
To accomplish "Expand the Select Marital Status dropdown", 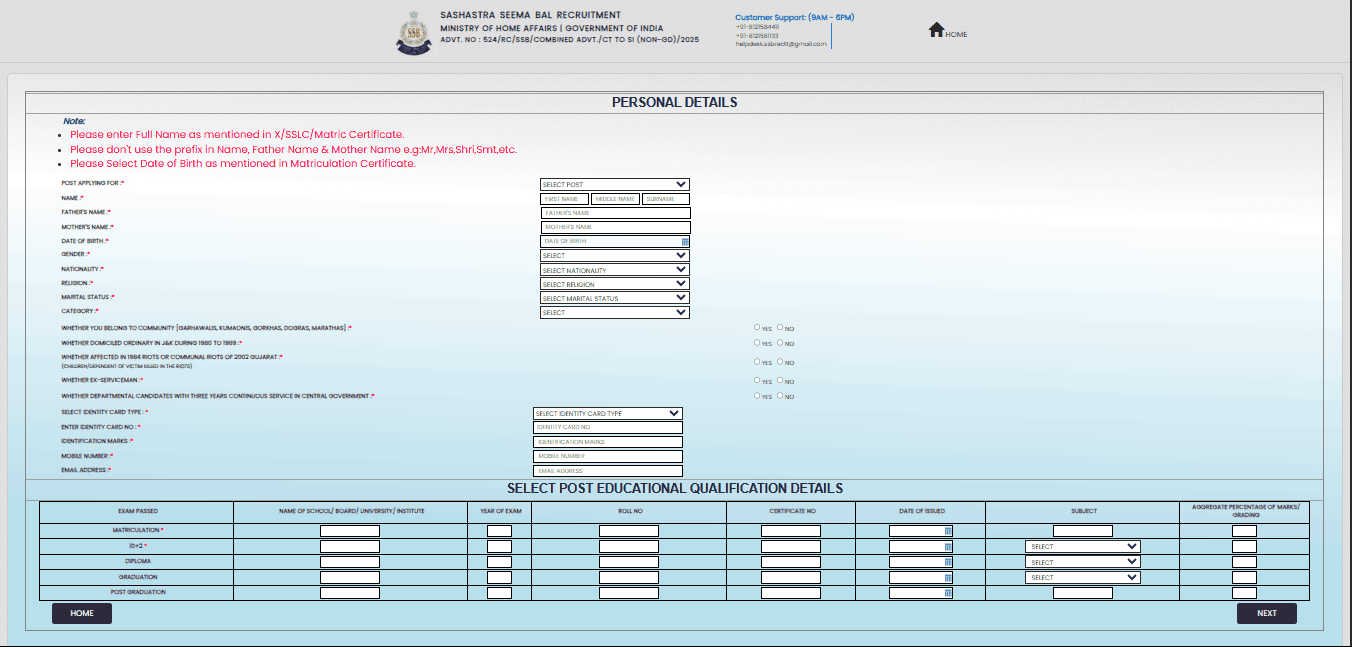I will click(614, 298).
